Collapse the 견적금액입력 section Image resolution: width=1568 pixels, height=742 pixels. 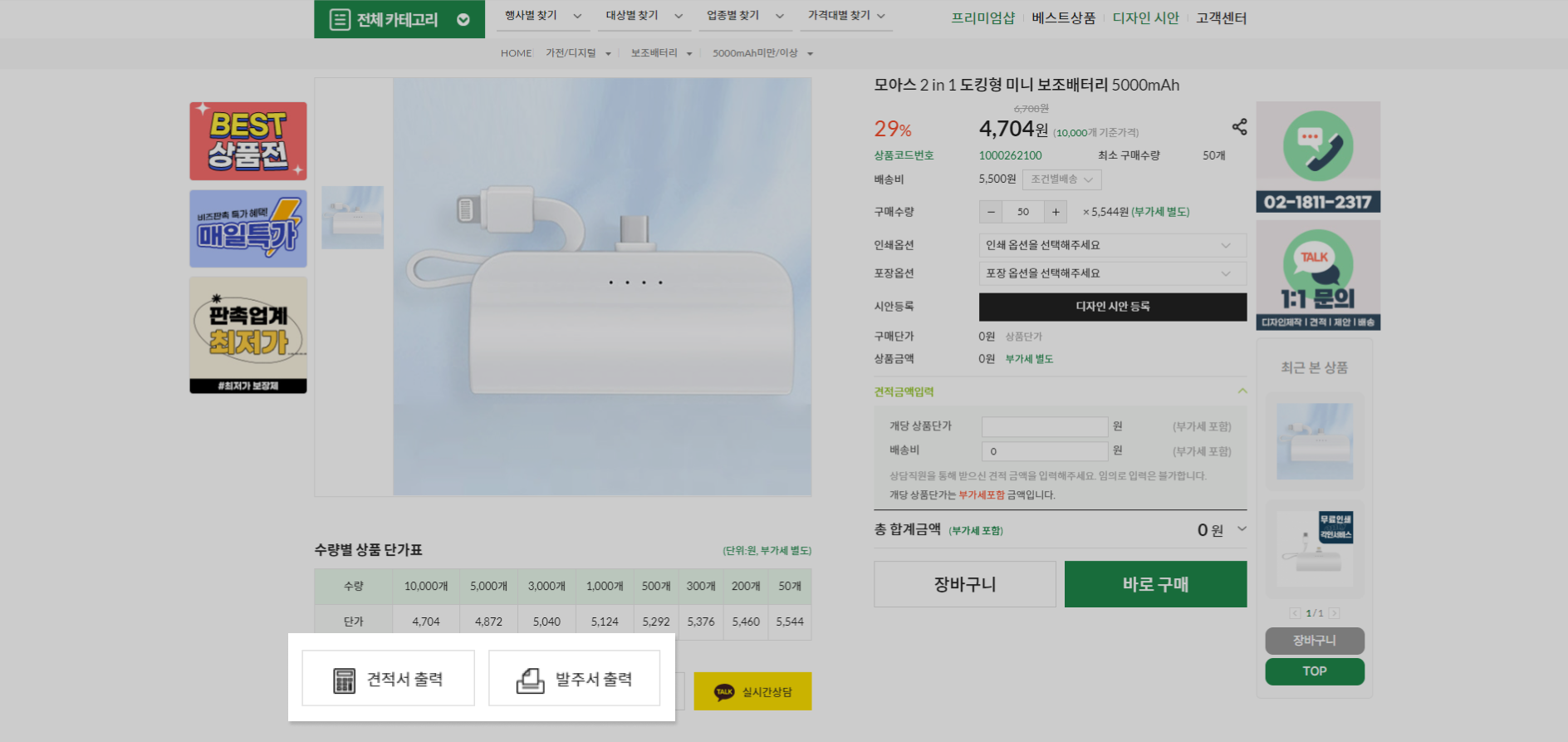point(1242,391)
